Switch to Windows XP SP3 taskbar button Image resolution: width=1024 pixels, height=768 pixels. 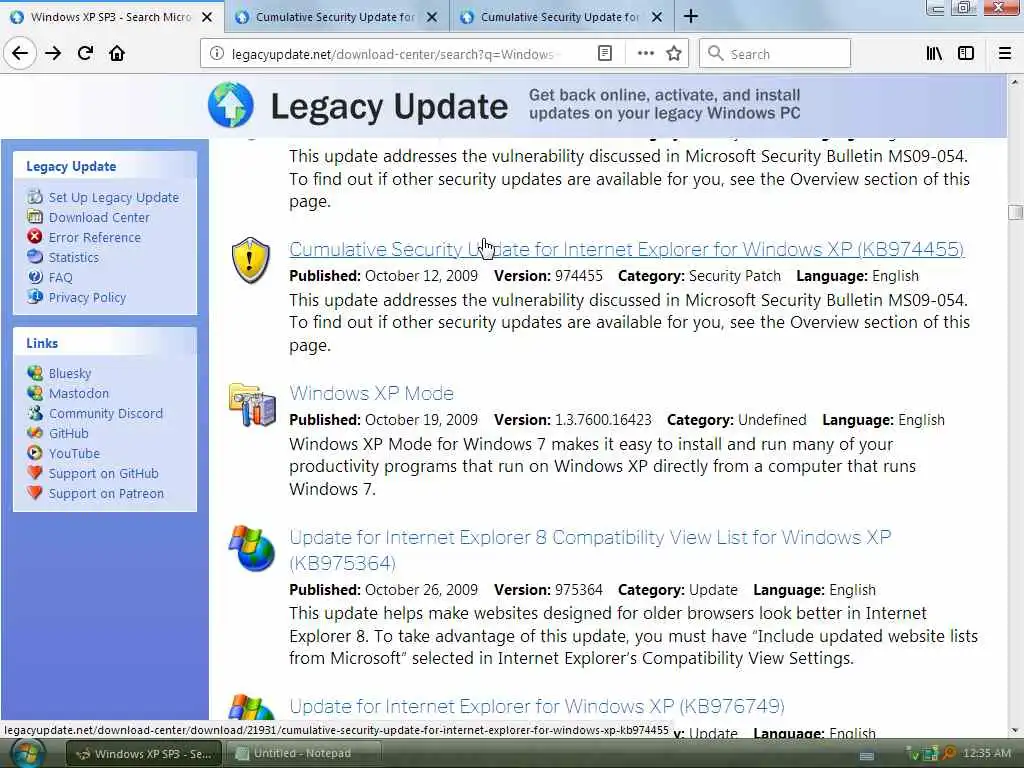pyautogui.click(x=144, y=754)
